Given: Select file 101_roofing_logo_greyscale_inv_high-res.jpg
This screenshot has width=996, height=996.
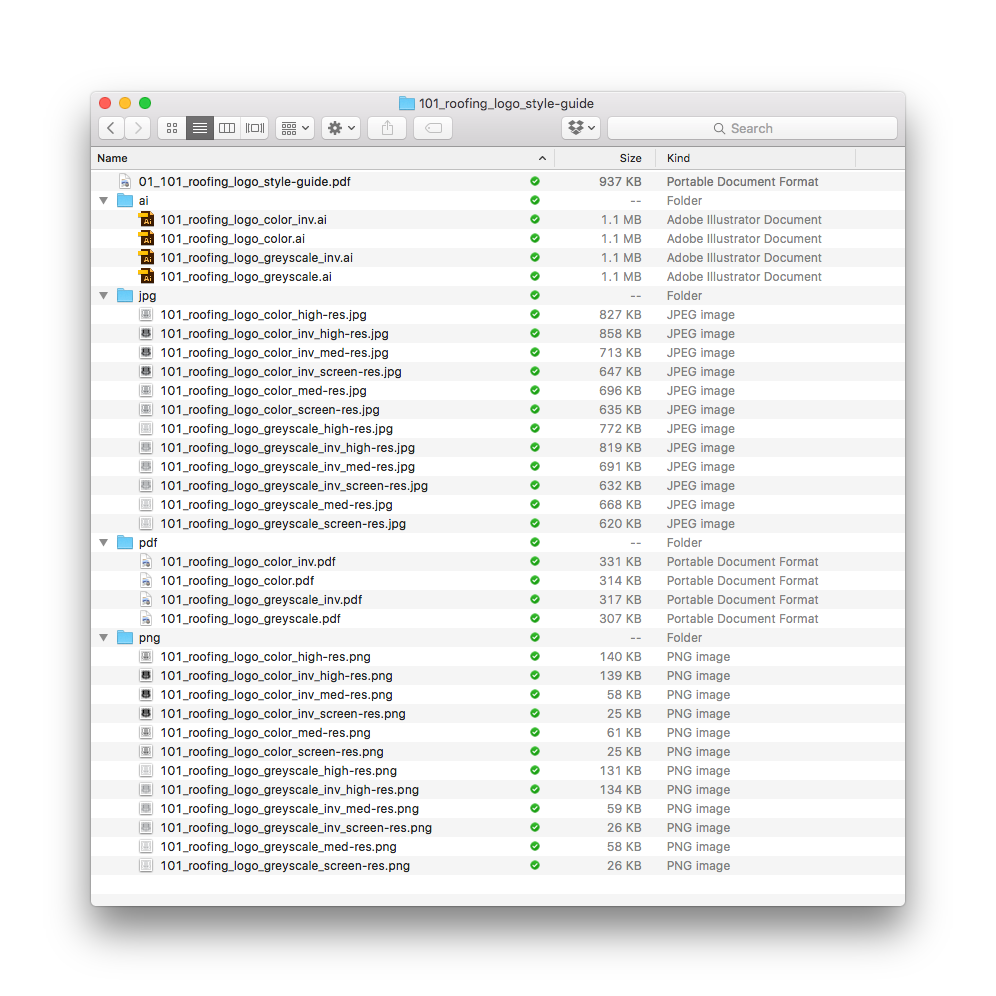Looking at the screenshot, I should (x=498, y=448).
